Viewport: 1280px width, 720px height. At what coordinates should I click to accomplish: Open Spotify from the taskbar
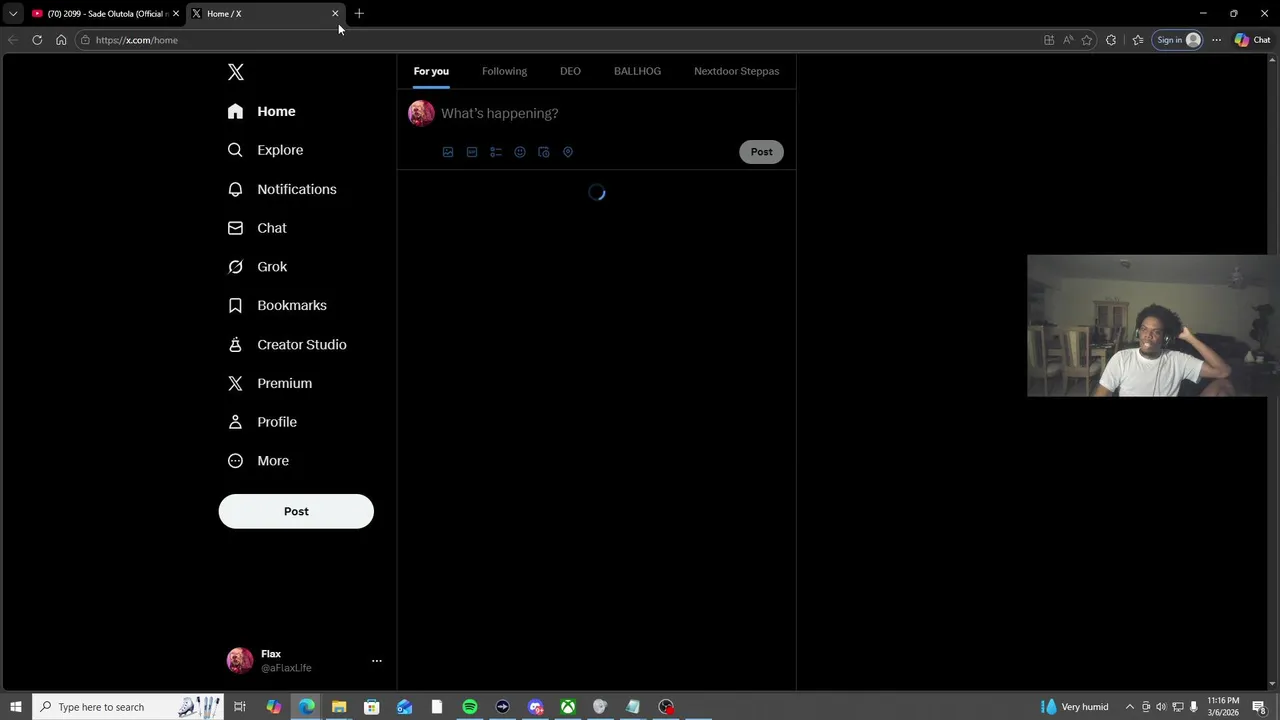click(470, 707)
